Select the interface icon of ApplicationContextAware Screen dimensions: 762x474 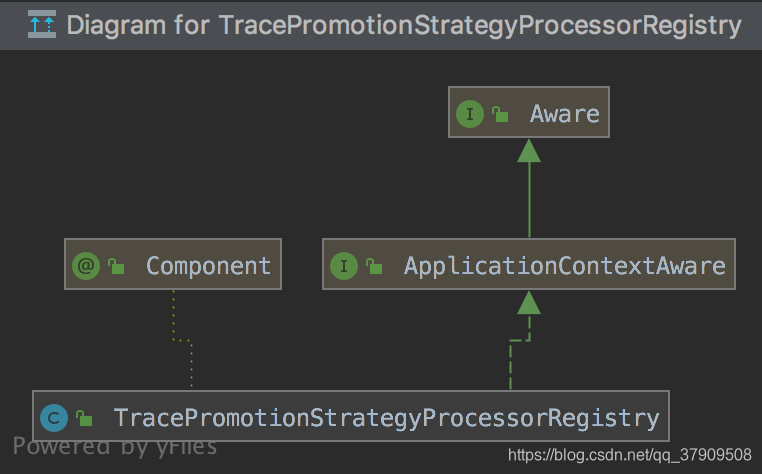pyautogui.click(x=344, y=266)
